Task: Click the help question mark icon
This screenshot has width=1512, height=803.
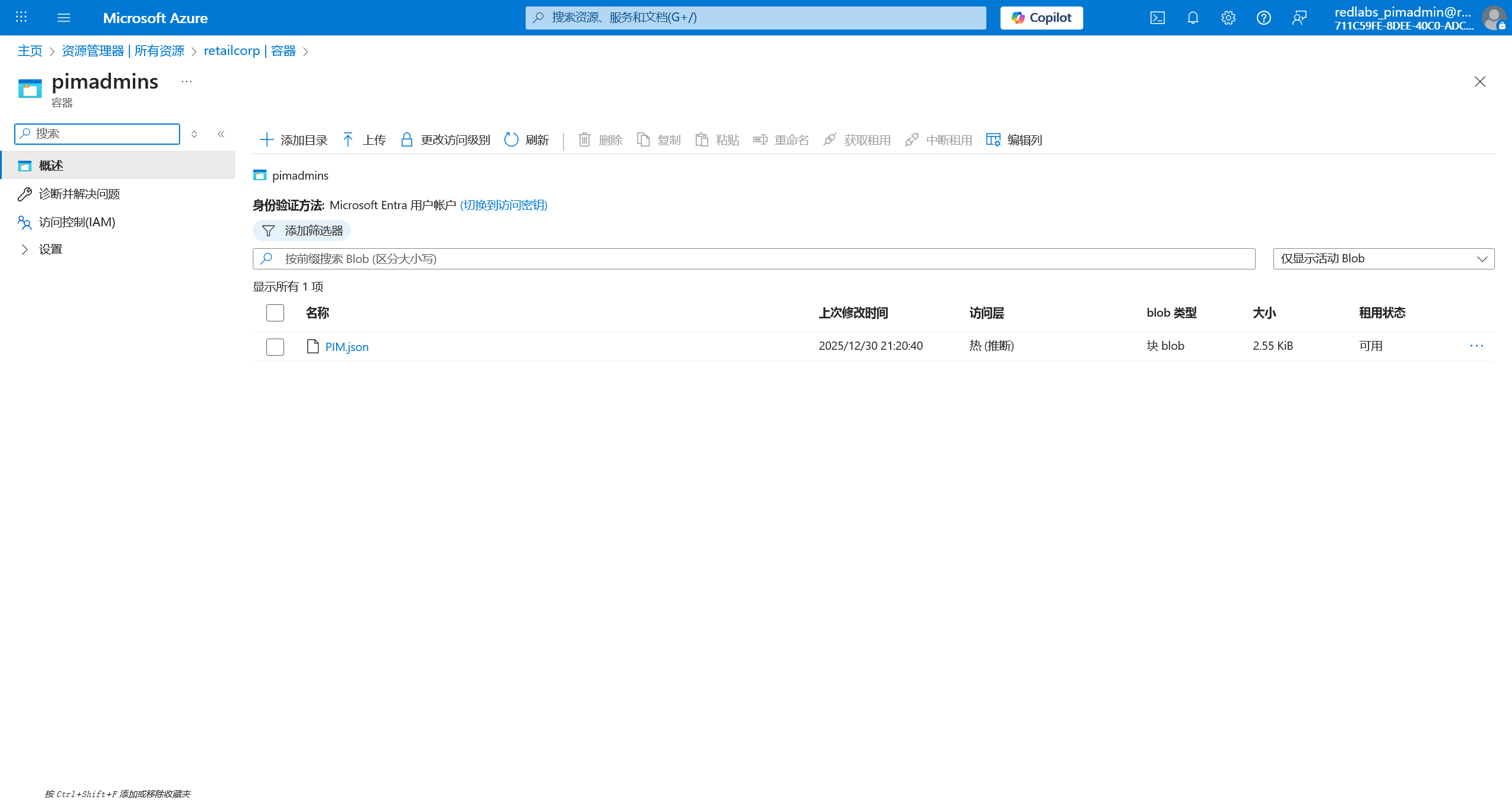Action: pos(1263,18)
